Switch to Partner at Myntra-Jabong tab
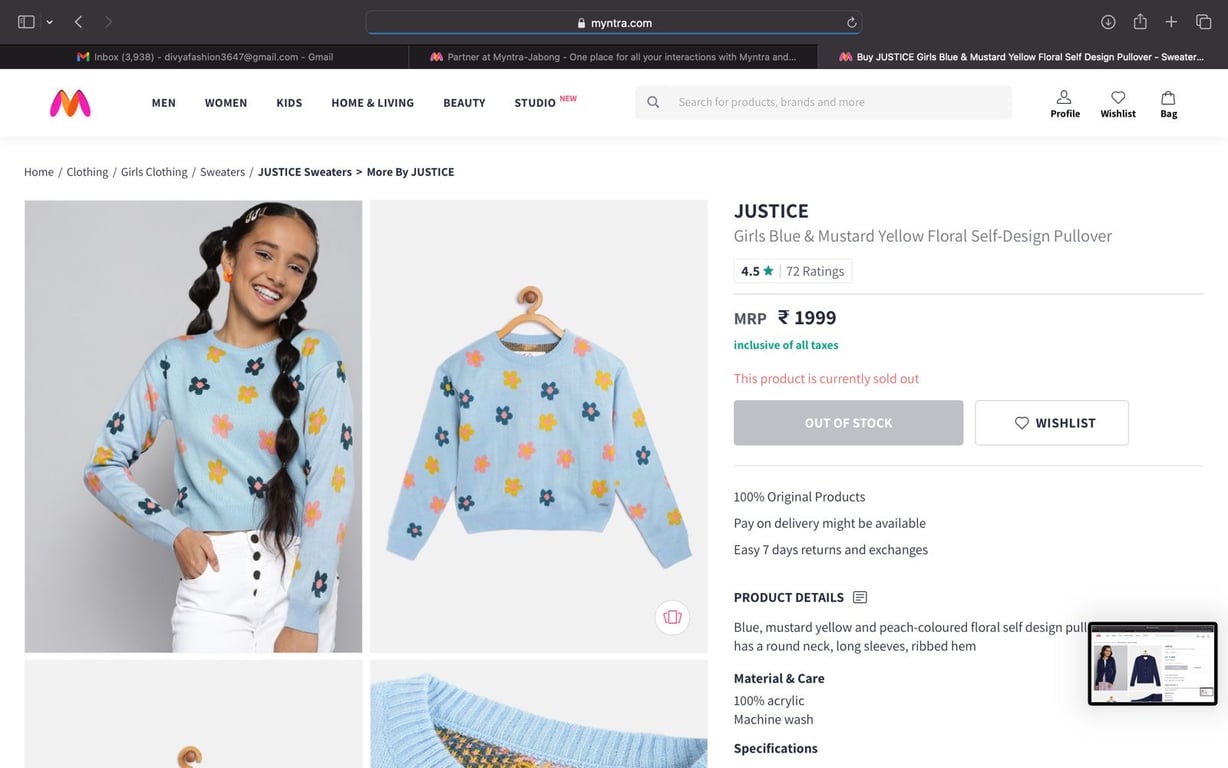The image size is (1228, 768). pyautogui.click(x=613, y=57)
